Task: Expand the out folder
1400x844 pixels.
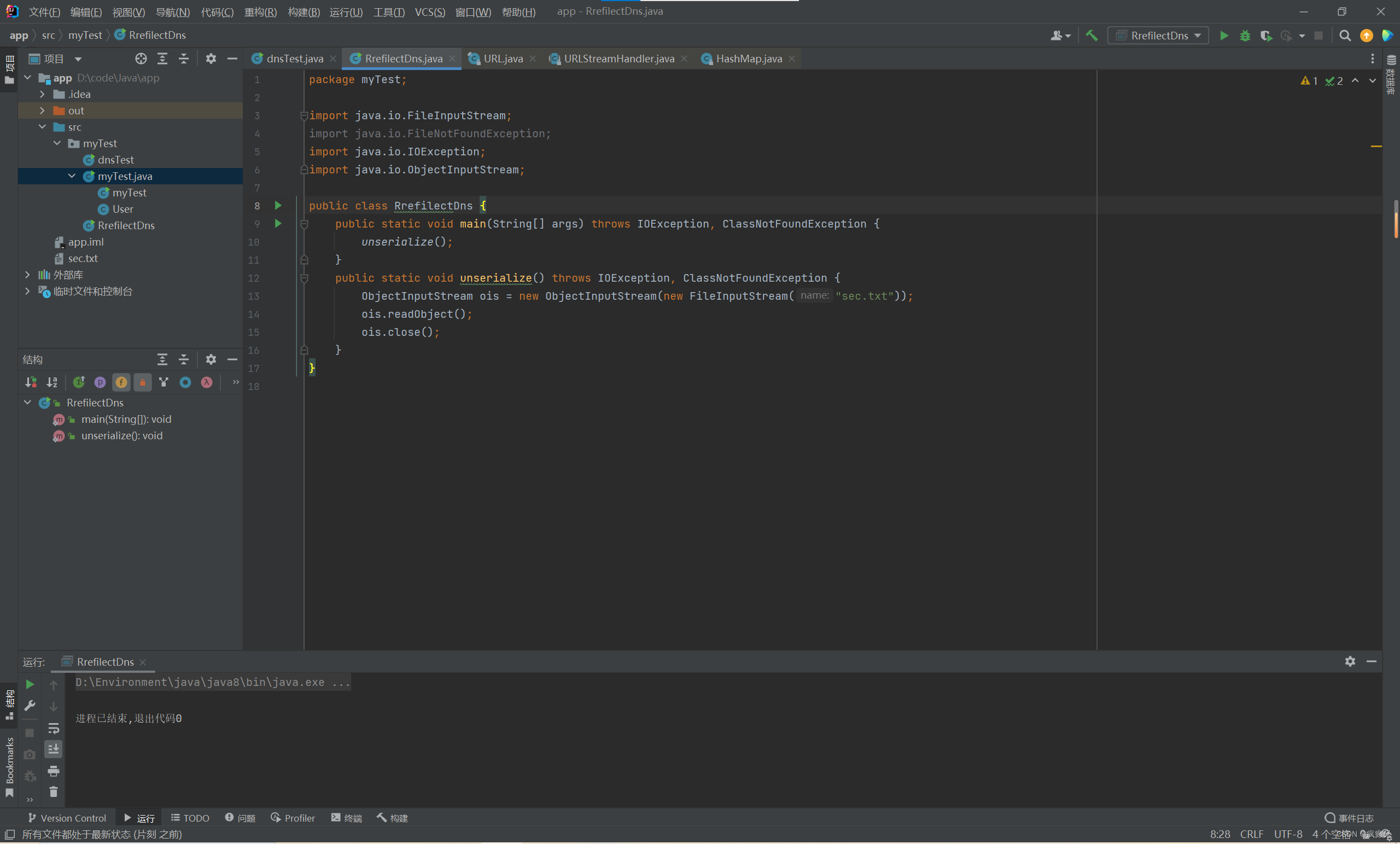Action: [42, 111]
